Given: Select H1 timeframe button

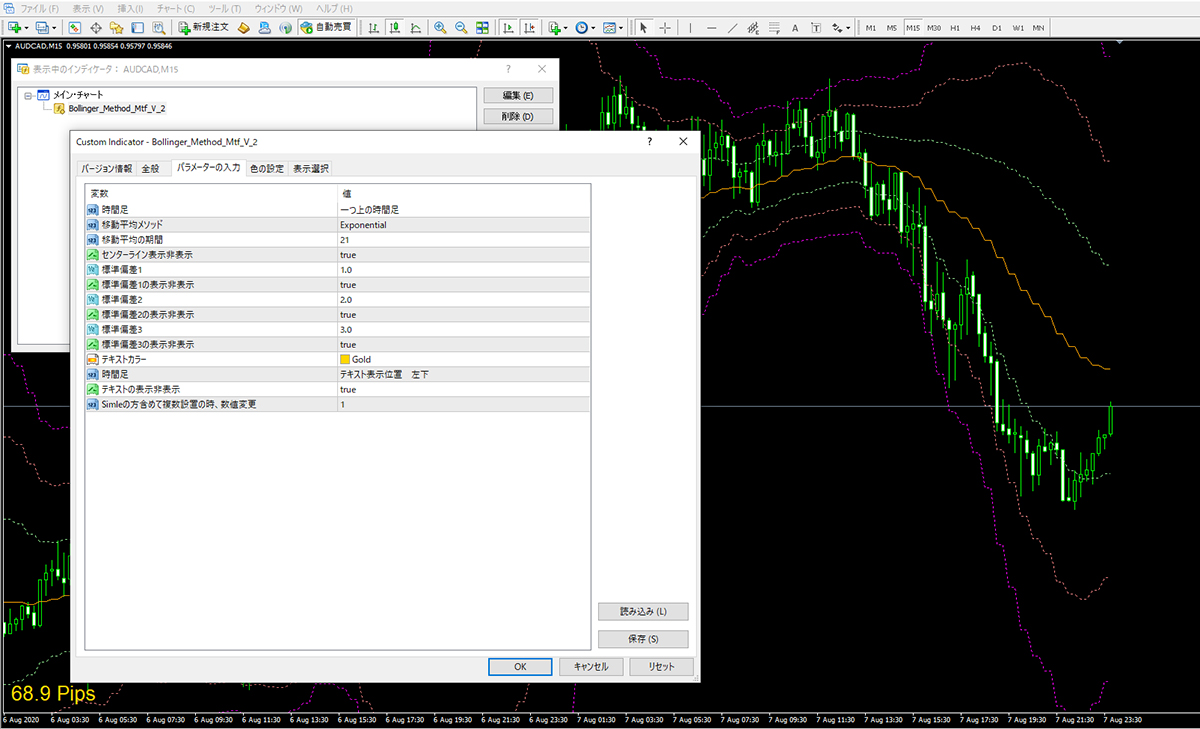Looking at the screenshot, I should click(955, 27).
